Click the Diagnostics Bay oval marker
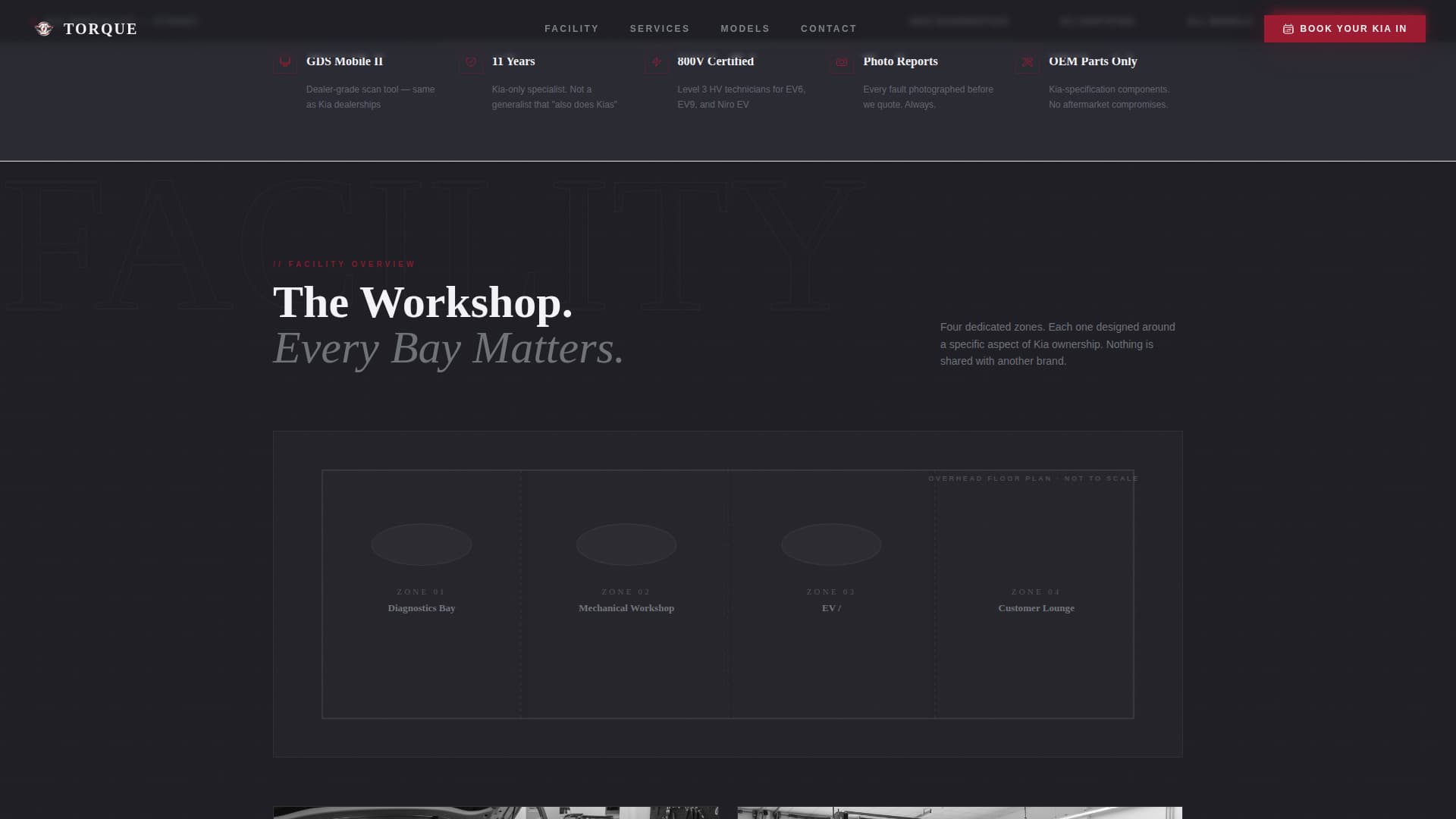Viewport: 1456px width, 819px height. click(x=421, y=544)
